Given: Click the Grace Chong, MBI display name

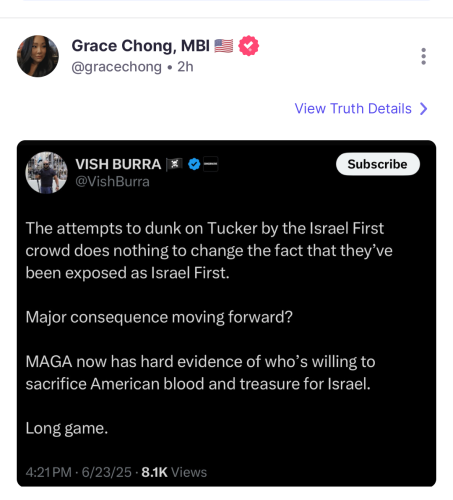Looking at the screenshot, I should tap(141, 46).
